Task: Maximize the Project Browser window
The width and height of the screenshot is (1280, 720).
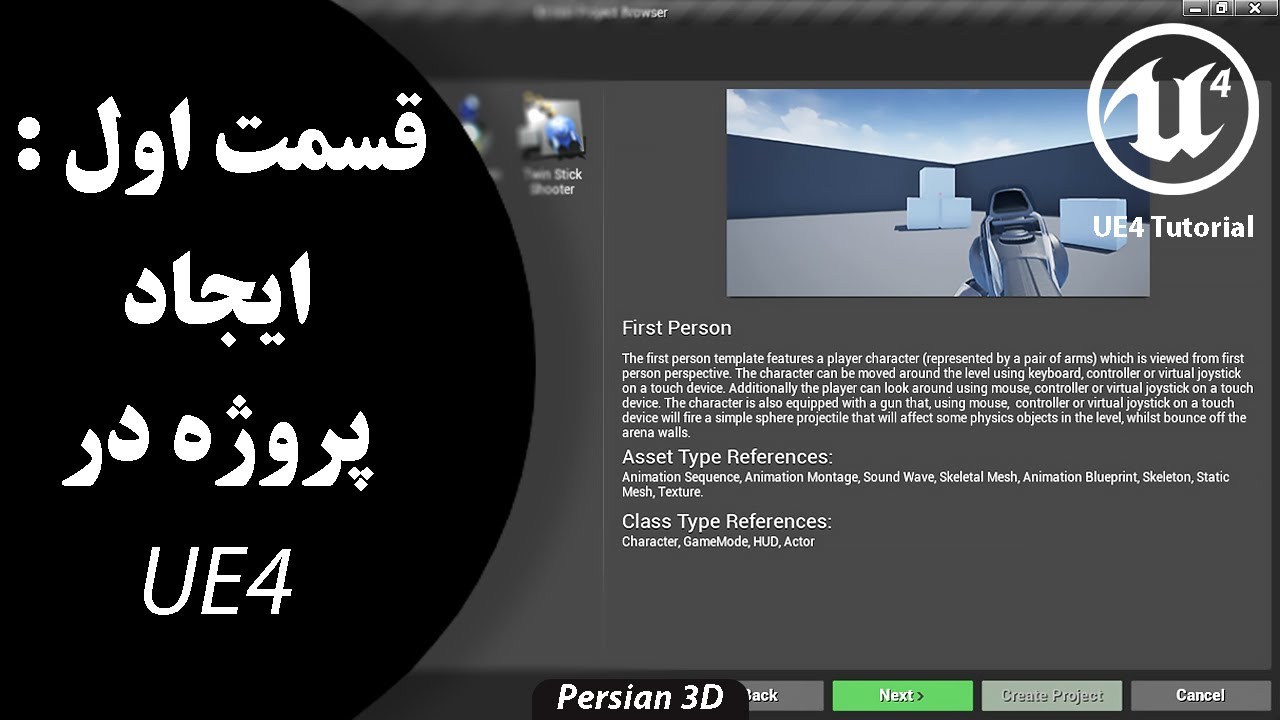Action: point(1221,8)
